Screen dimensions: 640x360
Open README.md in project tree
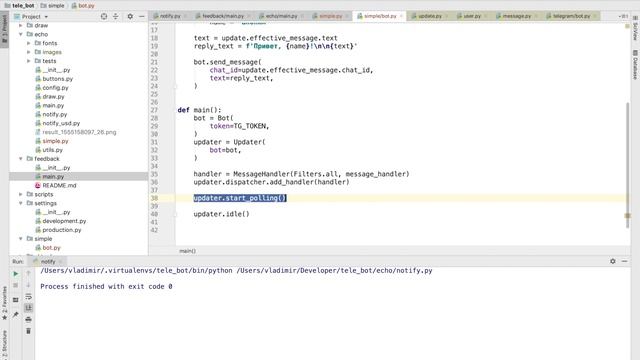pos(59,185)
